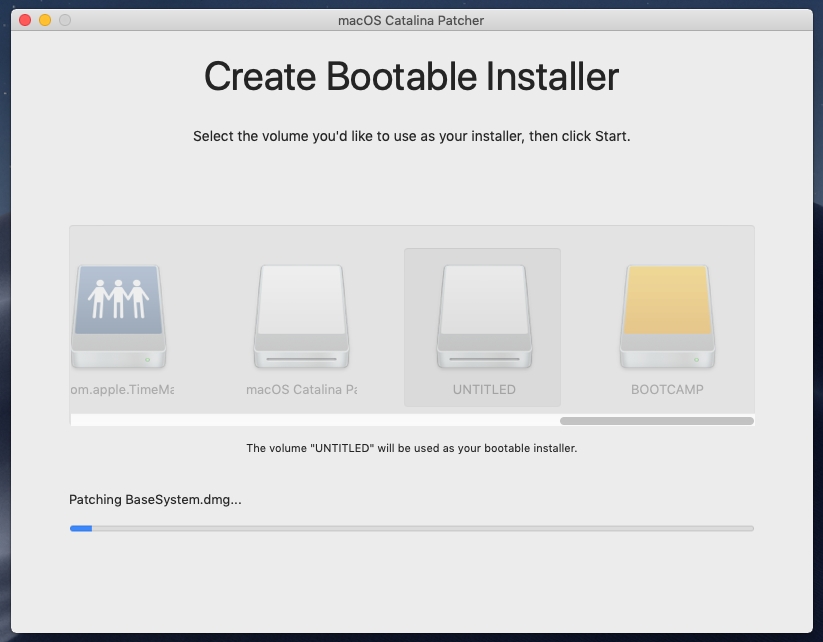
Task: Click the 'macOS Catalina Patcher' window title
Action: (x=411, y=20)
